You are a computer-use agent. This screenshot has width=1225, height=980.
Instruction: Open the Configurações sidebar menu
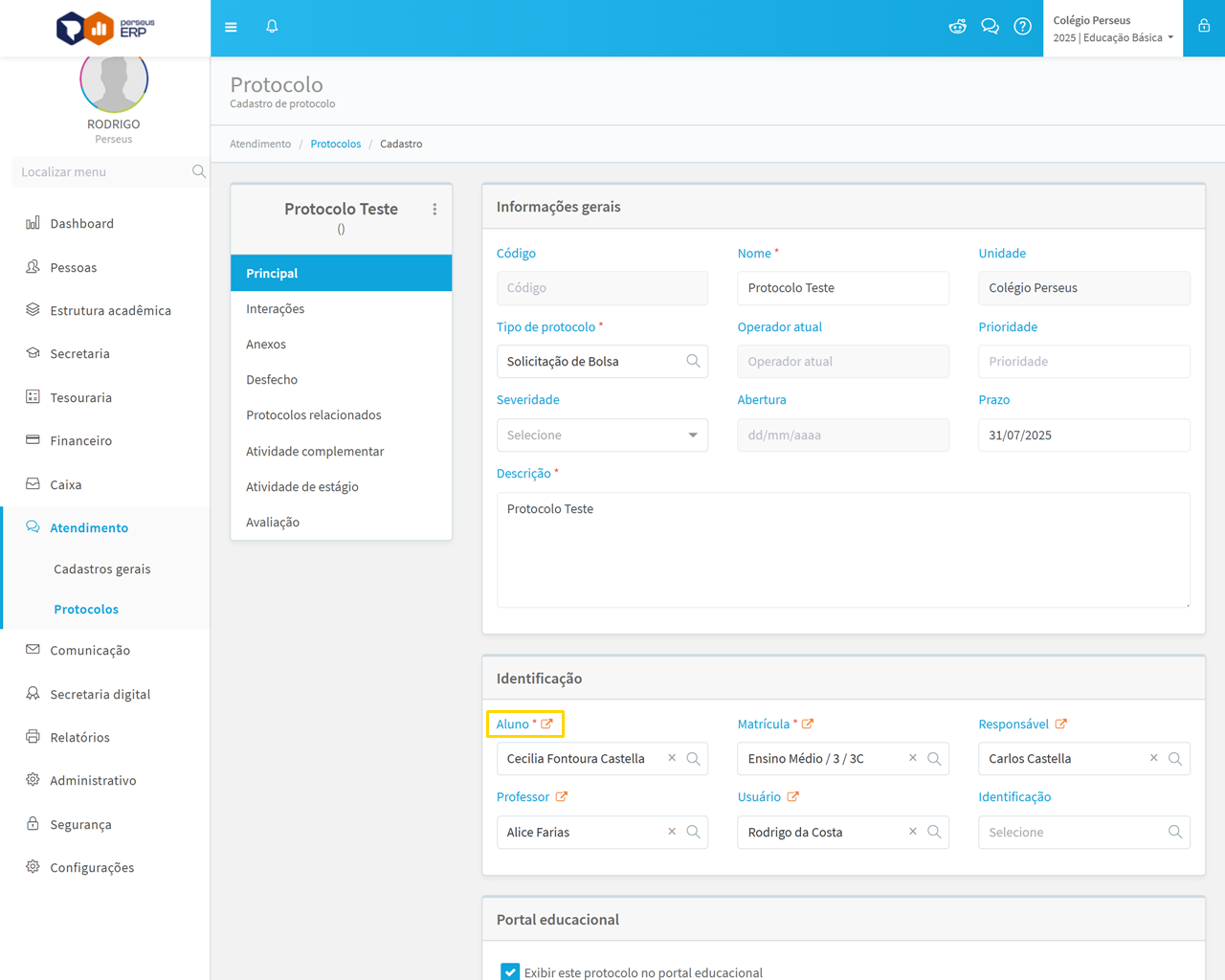[105, 867]
